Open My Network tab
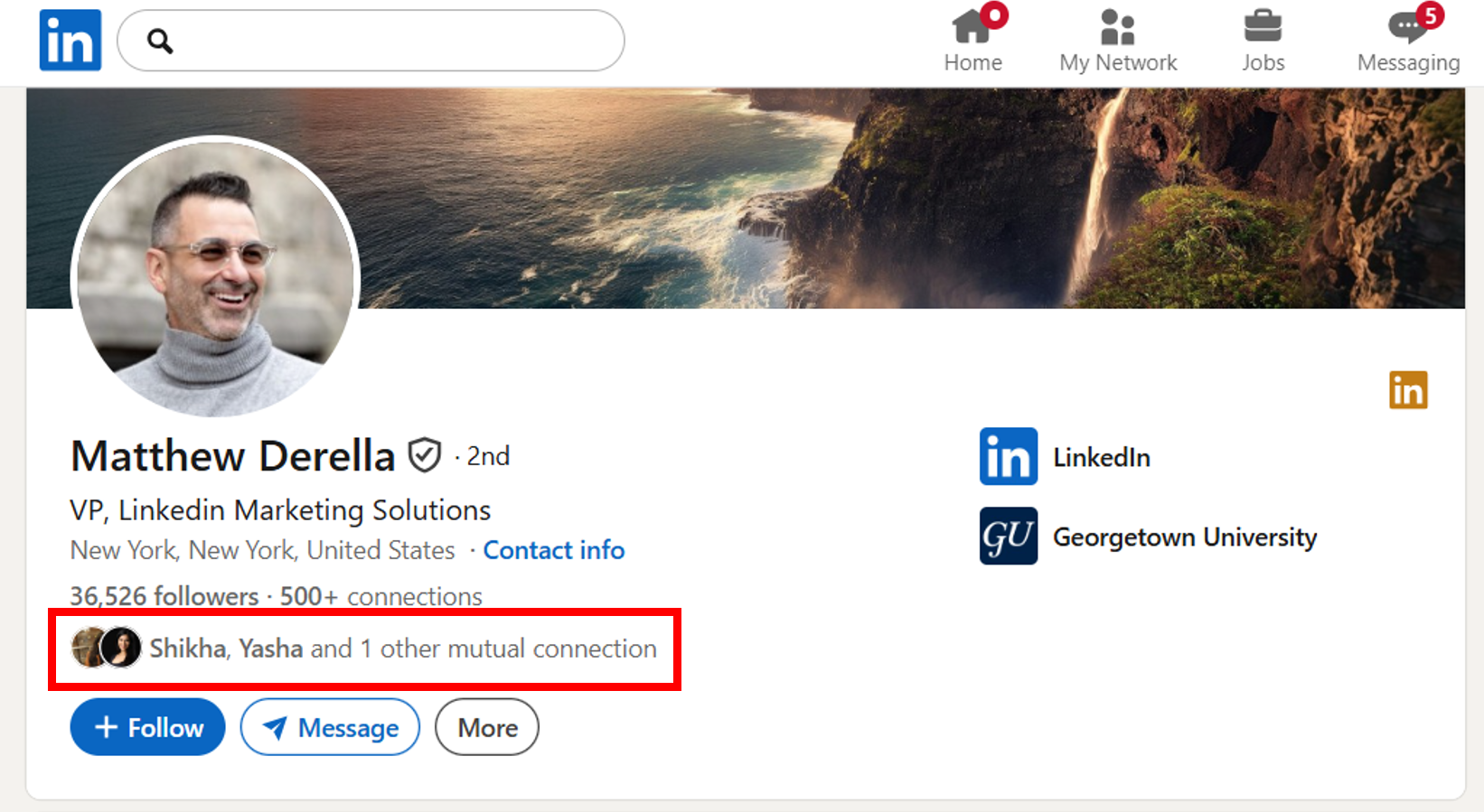Screen dimensions: 1484x812 coord(1118,41)
